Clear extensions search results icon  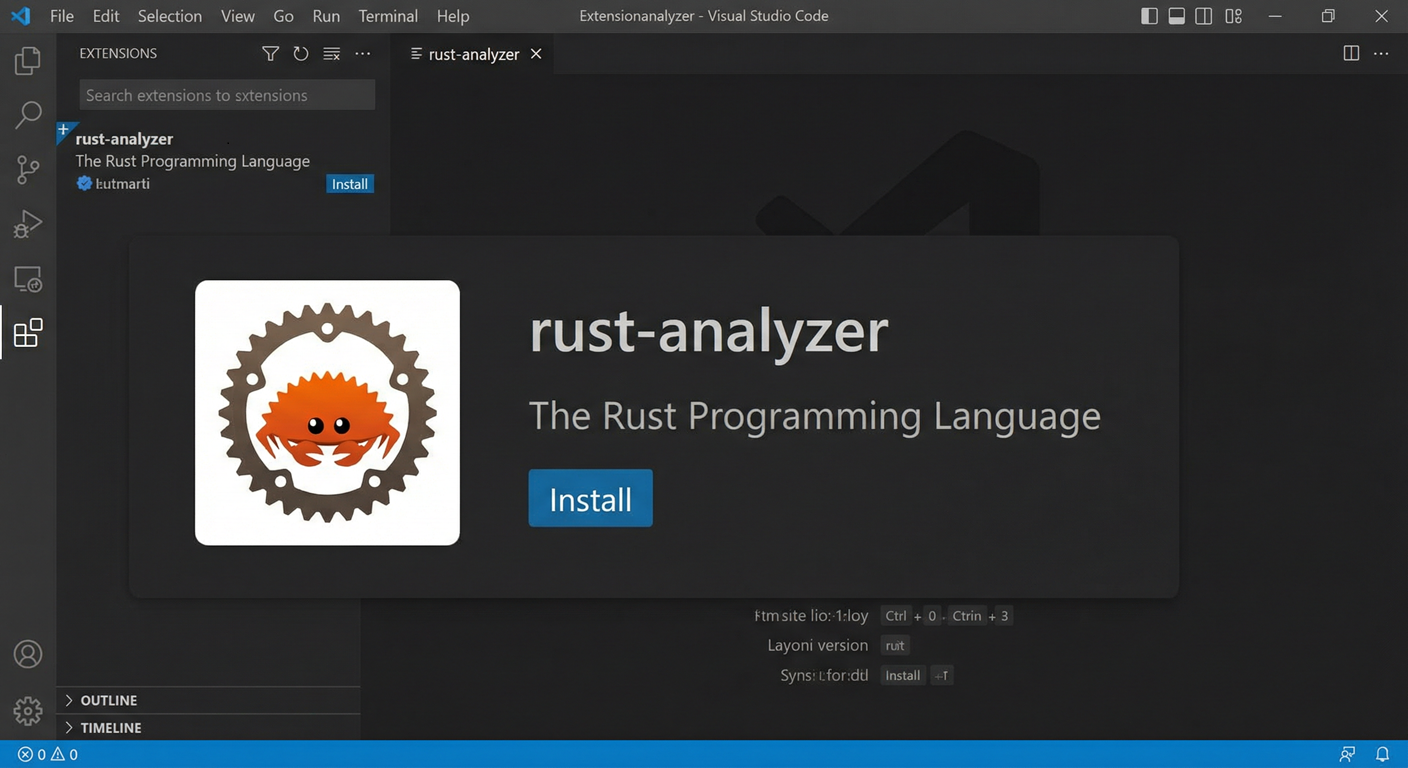click(332, 54)
